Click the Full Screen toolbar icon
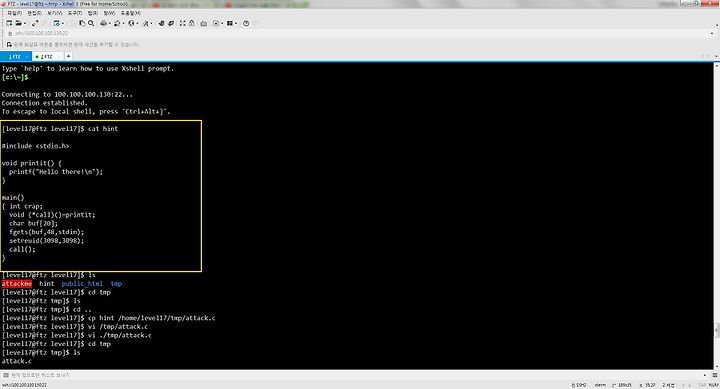 click(183, 23)
